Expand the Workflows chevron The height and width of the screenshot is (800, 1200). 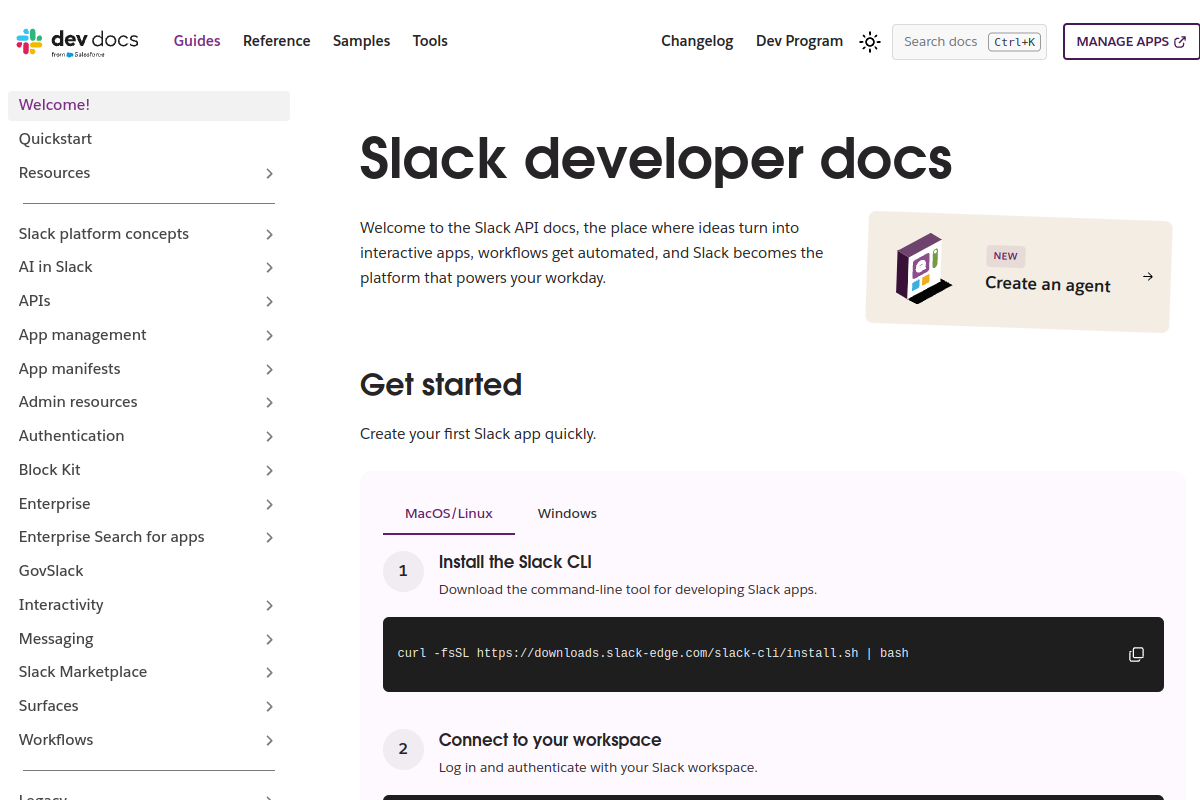(269, 741)
